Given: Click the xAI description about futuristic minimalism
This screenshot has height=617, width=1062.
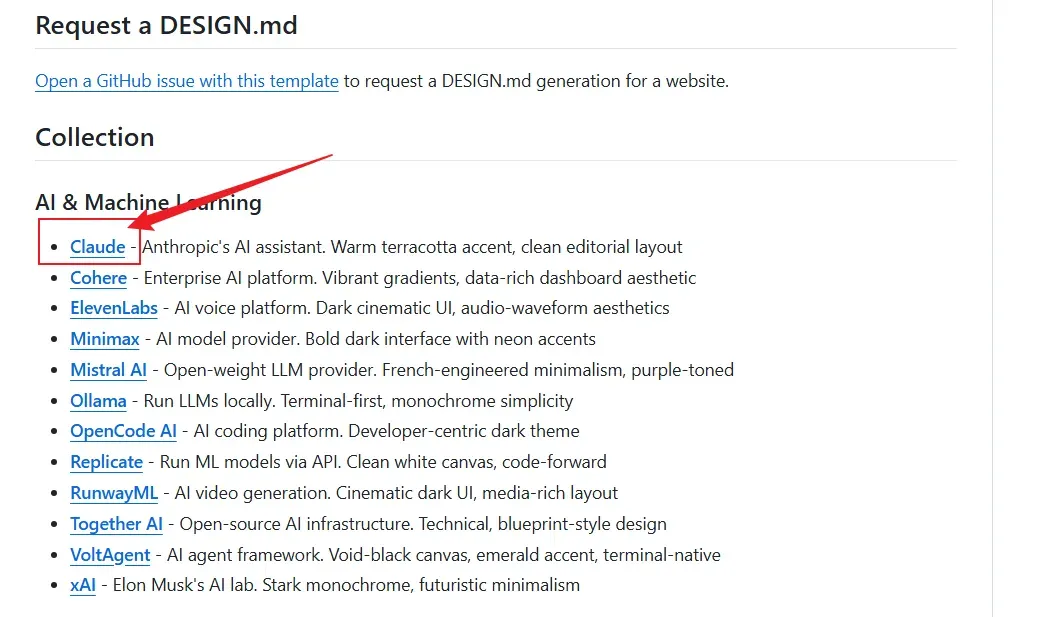Looking at the screenshot, I should click(x=346, y=585).
